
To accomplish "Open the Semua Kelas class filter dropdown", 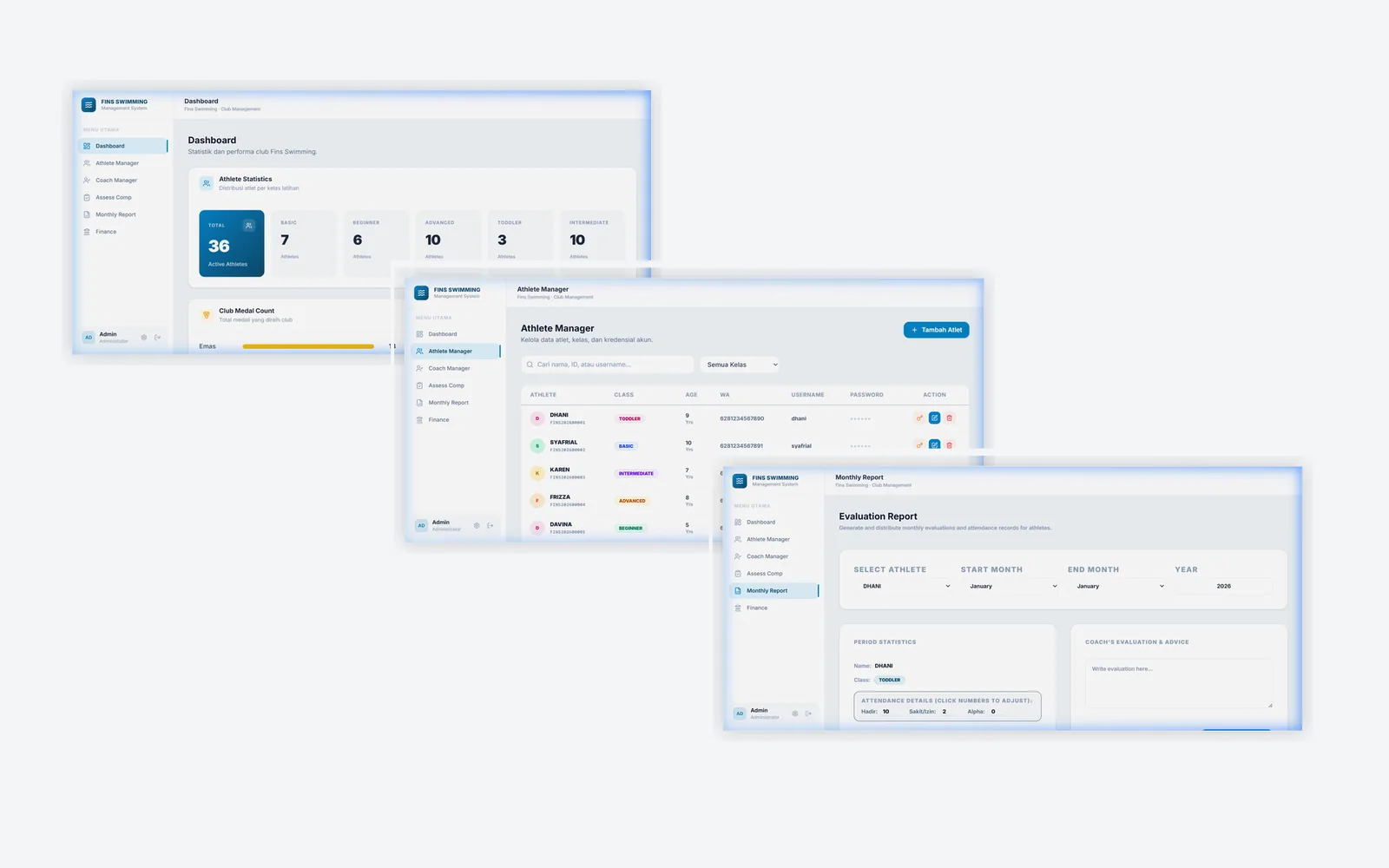I will (x=741, y=365).
